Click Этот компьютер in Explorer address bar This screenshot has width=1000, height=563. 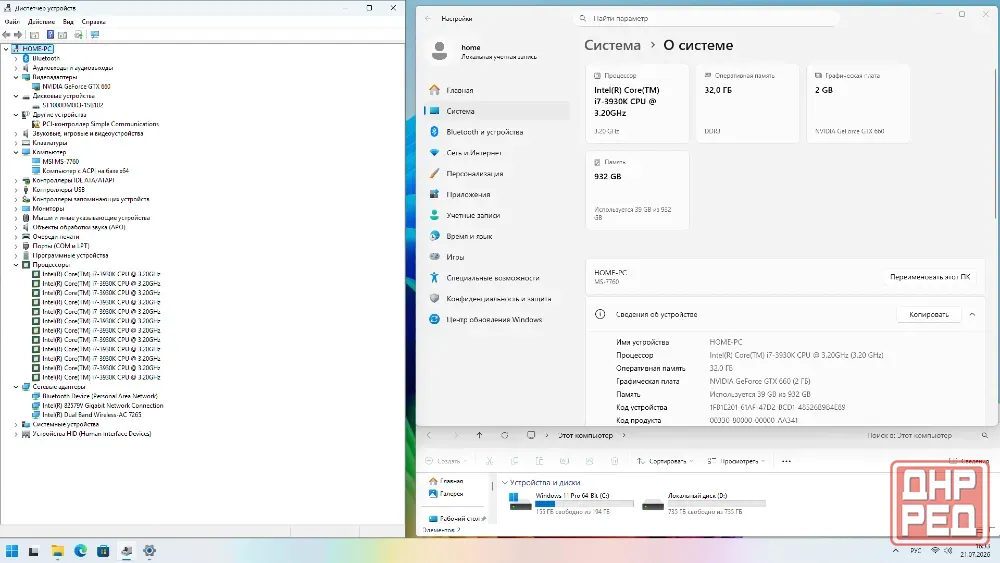point(585,435)
